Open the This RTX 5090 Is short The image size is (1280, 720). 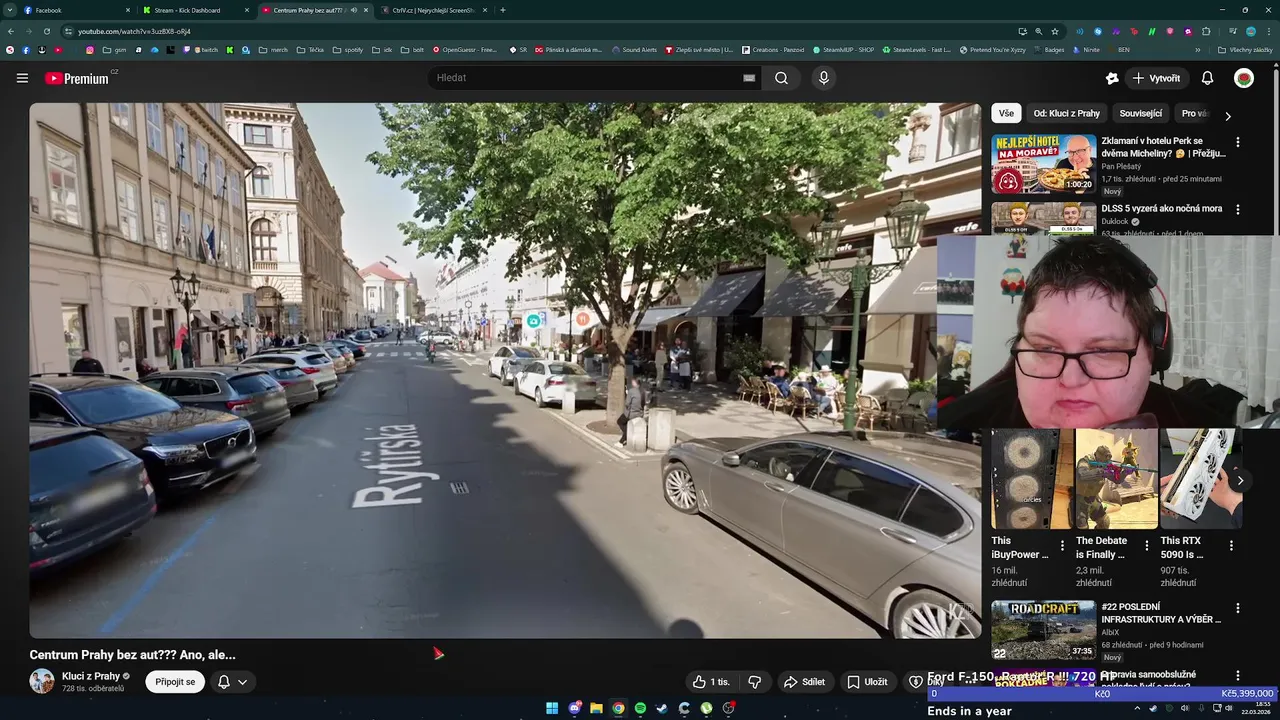tap(1200, 478)
